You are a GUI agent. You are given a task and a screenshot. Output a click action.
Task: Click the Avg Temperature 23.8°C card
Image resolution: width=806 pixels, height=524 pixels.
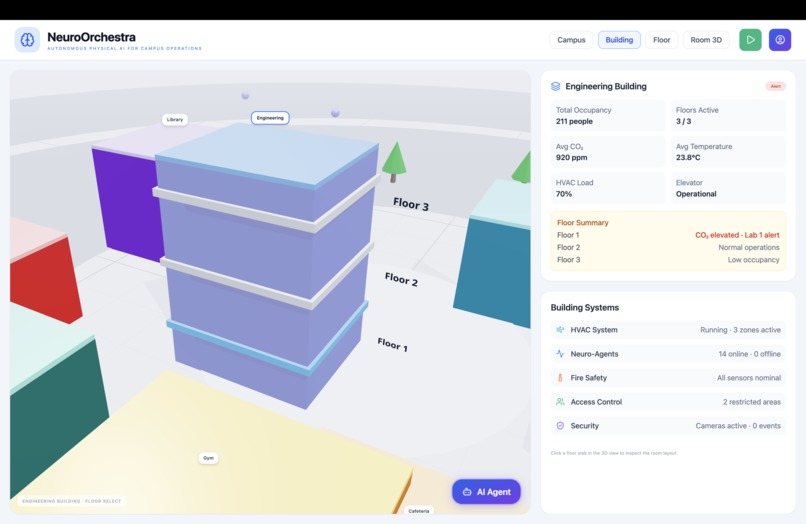(x=728, y=152)
